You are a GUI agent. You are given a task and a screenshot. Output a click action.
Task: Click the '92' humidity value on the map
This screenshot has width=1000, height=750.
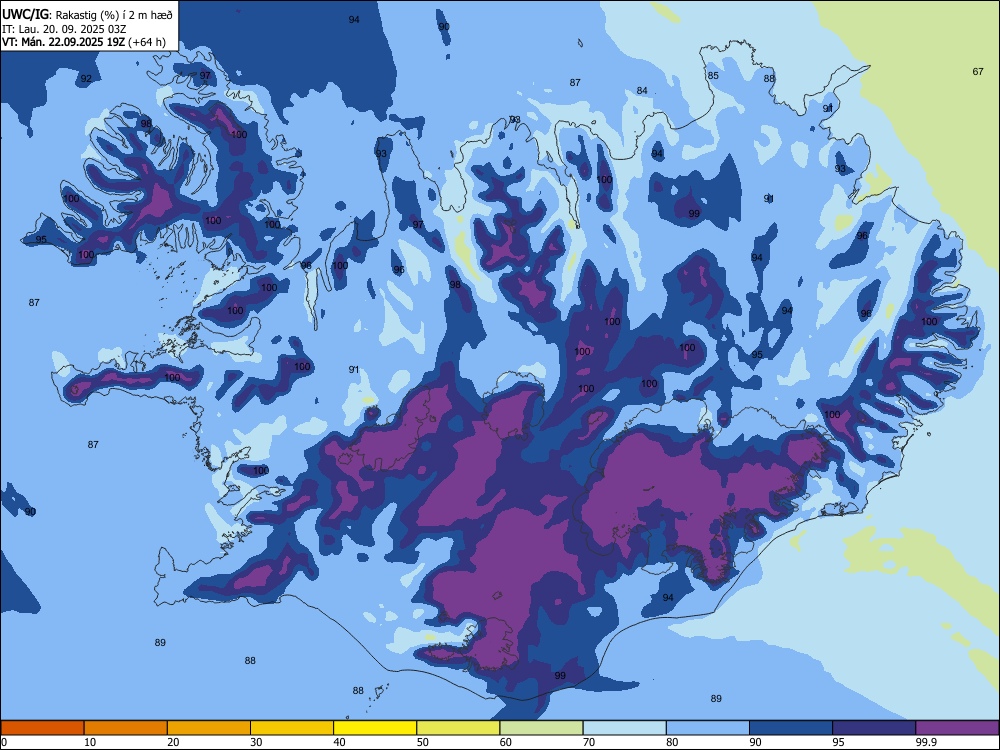pos(86,79)
